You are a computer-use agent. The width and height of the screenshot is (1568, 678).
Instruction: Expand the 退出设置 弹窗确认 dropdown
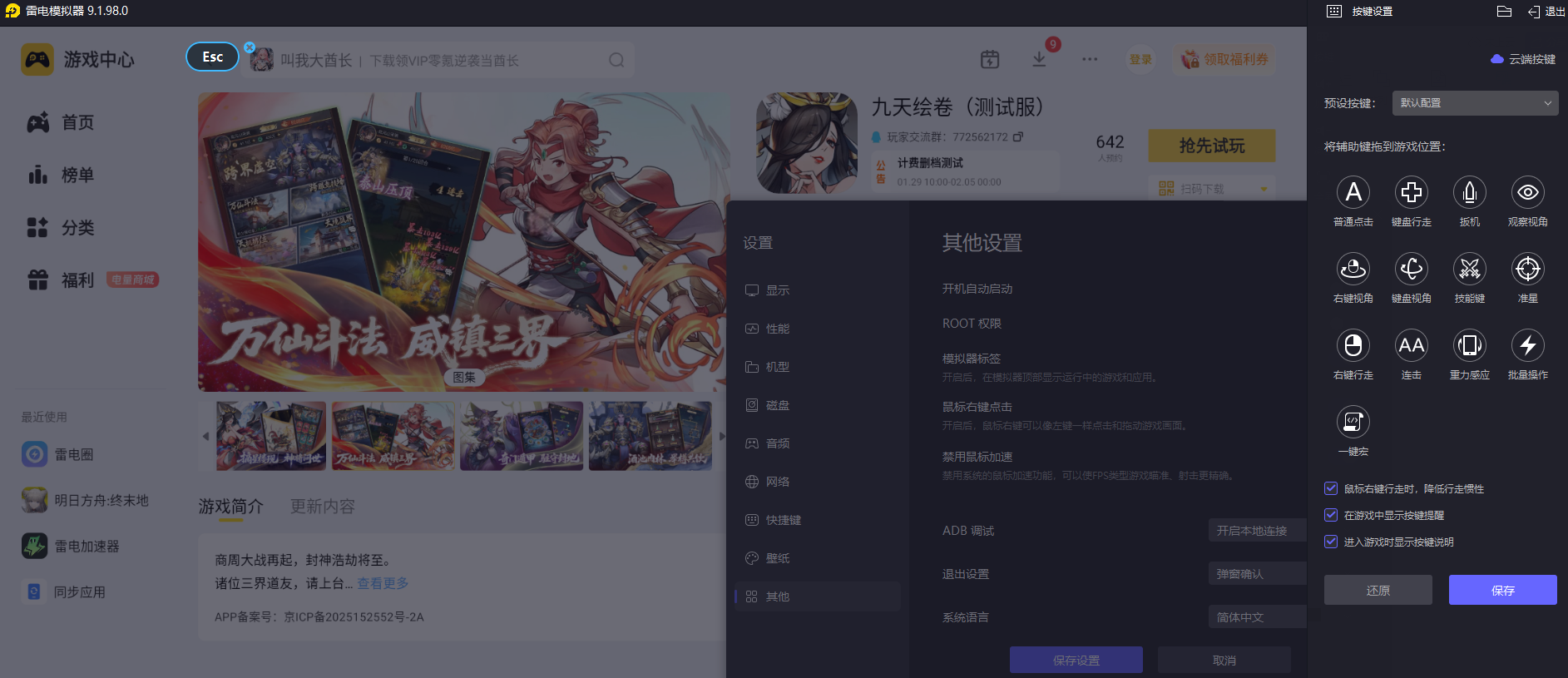(x=1257, y=574)
